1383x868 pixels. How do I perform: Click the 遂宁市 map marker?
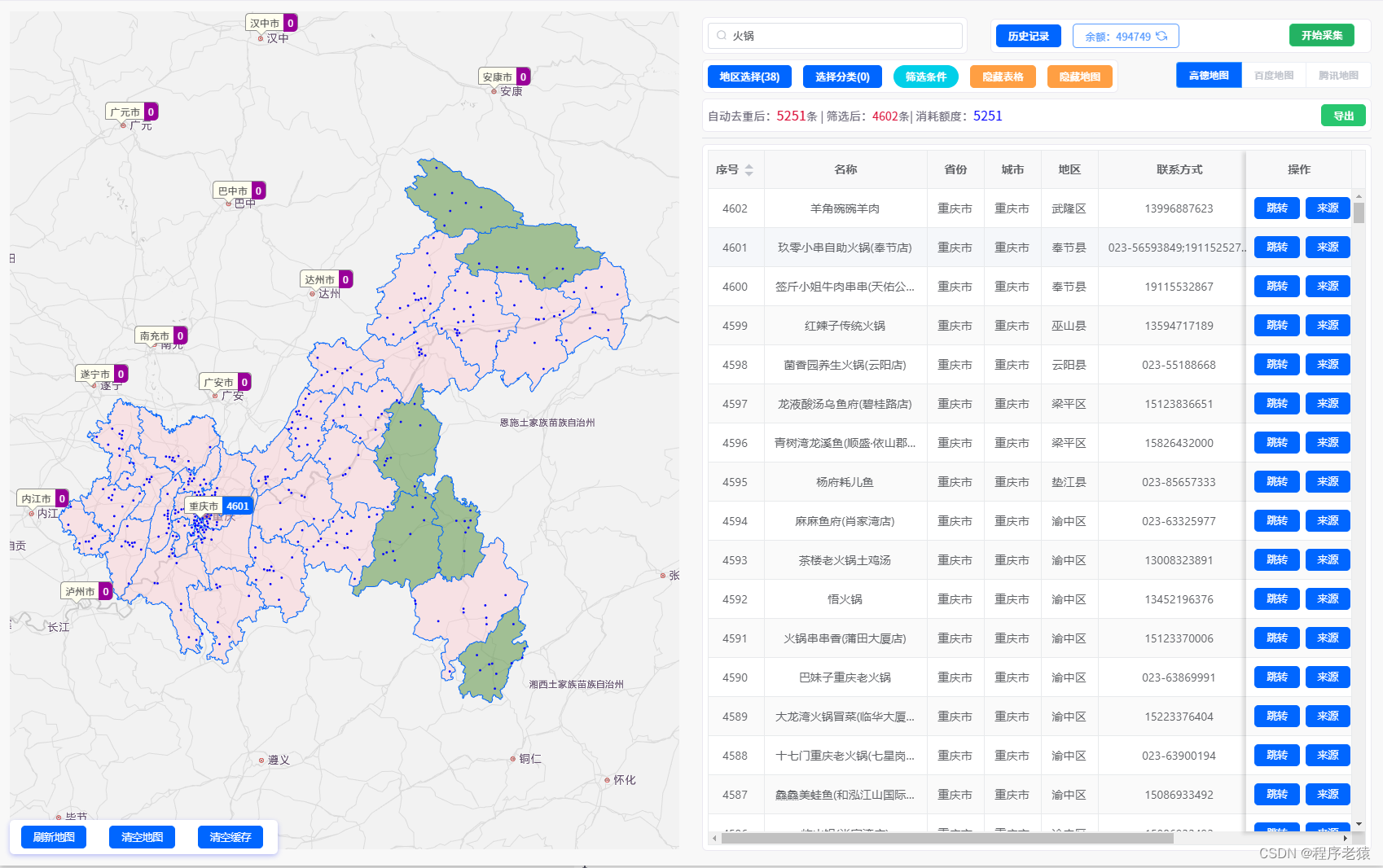(102, 374)
